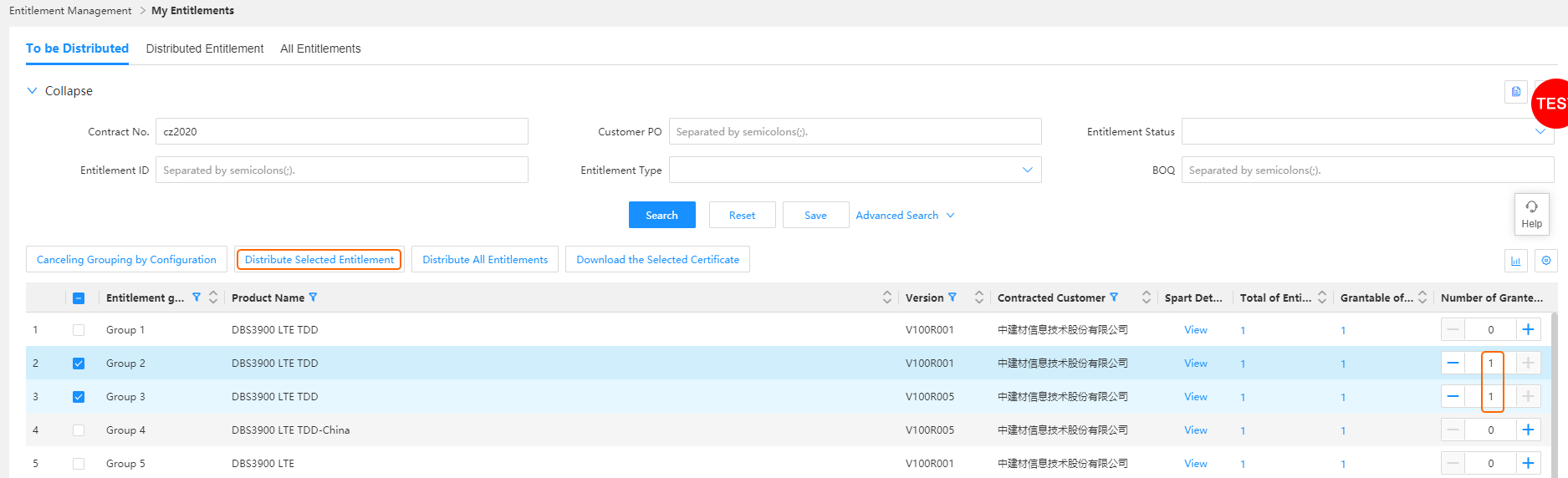The image size is (1568, 478).
Task: Click version V100R005 in Group 3 row
Action: point(930,397)
